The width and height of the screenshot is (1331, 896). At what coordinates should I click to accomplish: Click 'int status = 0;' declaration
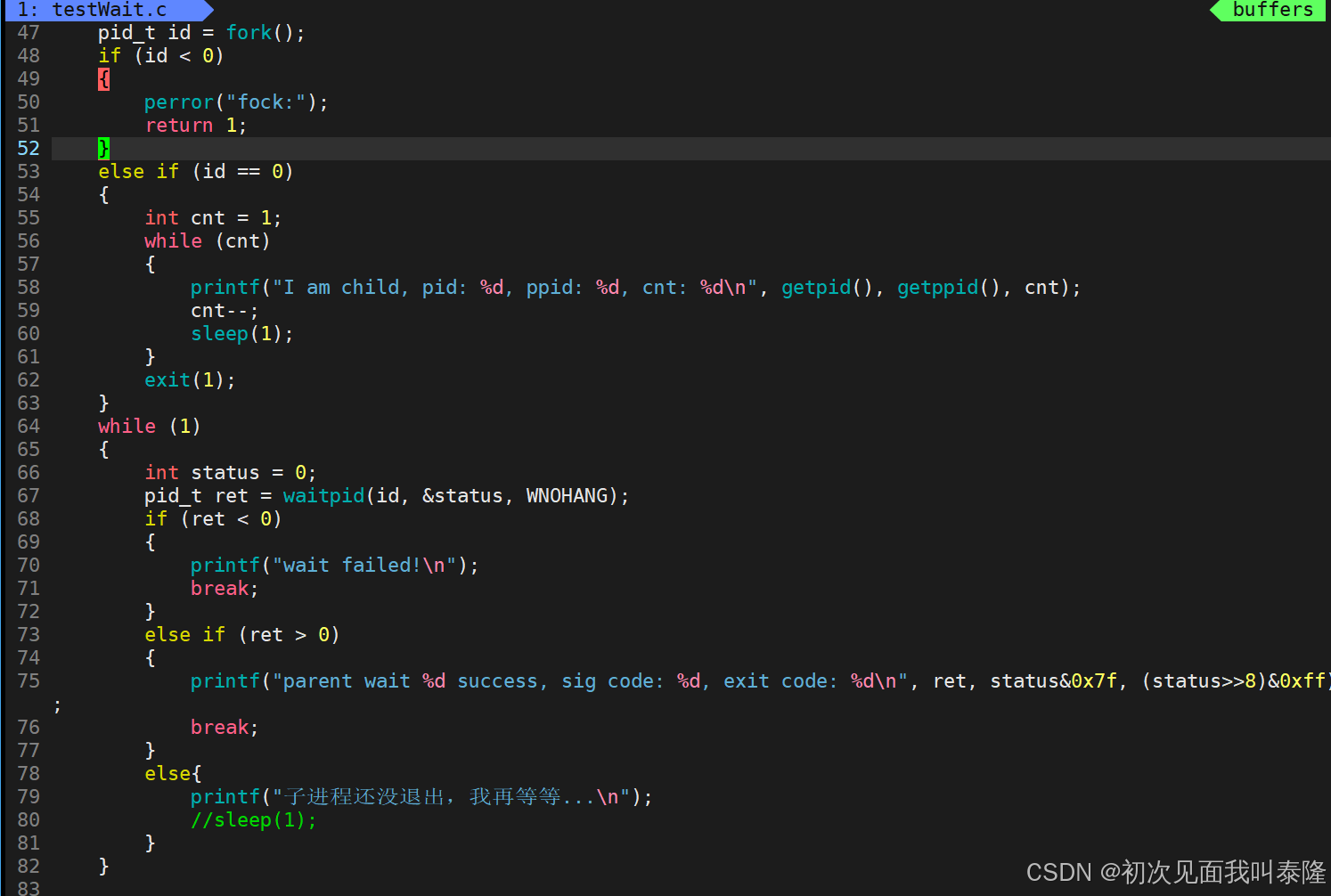click(x=230, y=473)
